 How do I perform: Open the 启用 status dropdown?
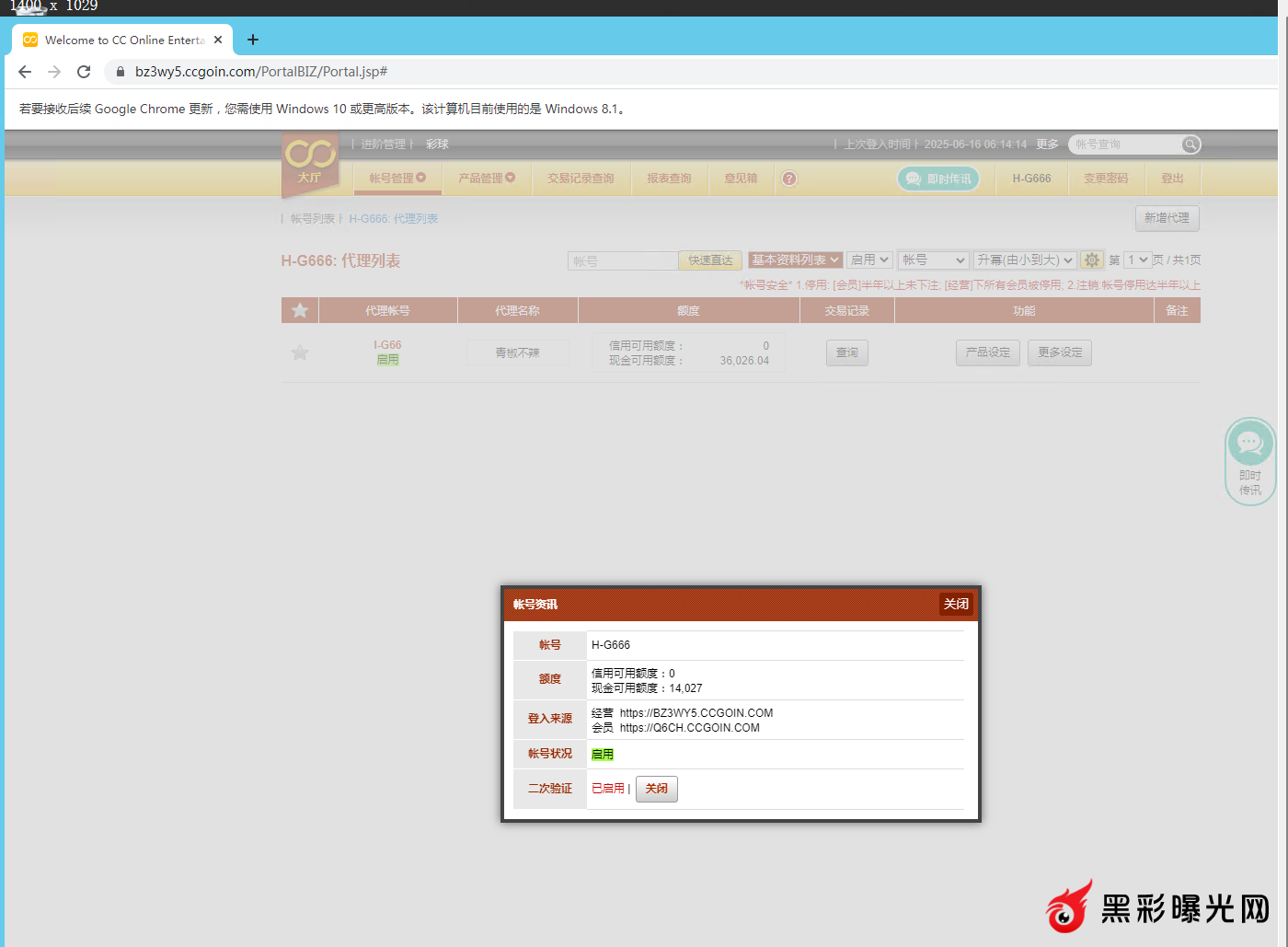869,260
